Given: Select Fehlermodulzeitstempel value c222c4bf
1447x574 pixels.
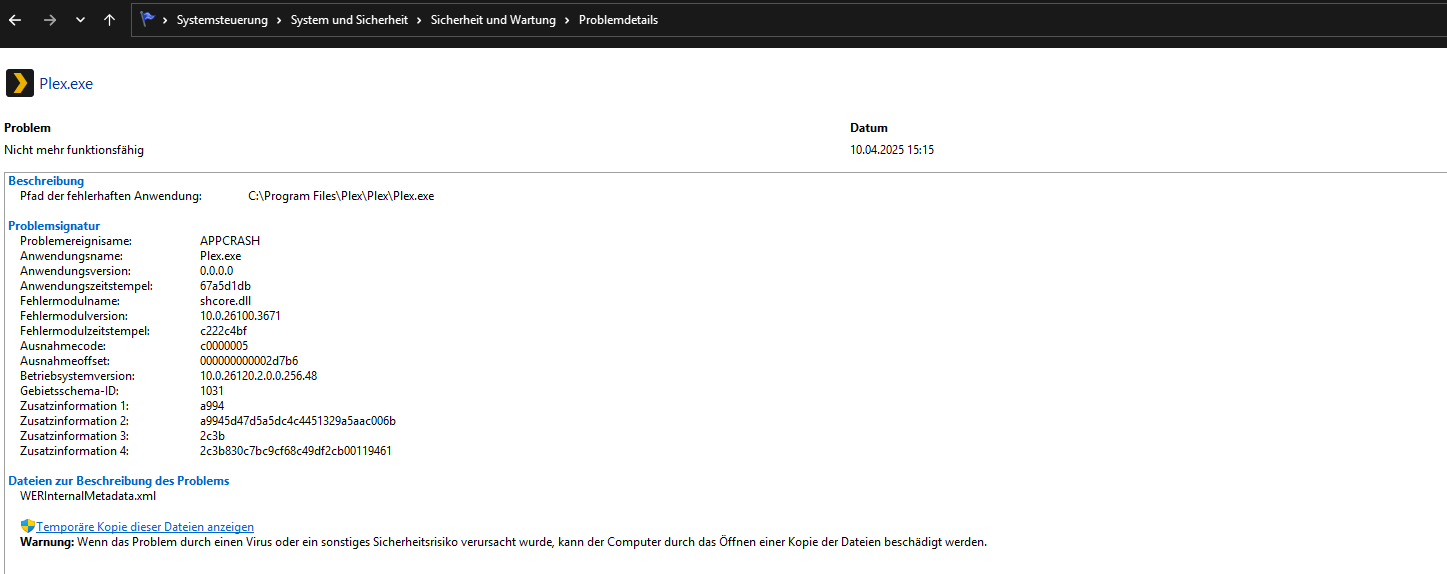Looking at the screenshot, I should [x=224, y=331].
